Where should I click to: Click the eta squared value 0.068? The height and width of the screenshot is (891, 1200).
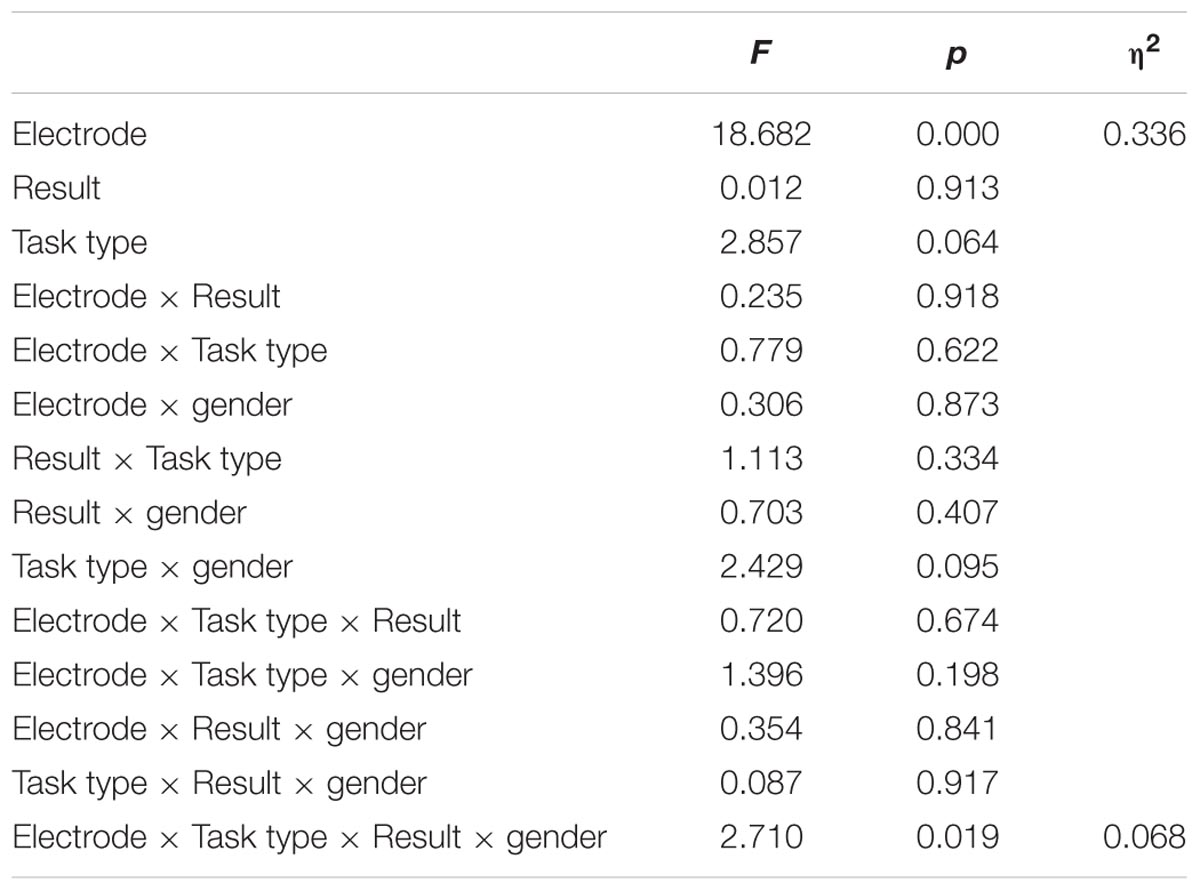click(1144, 837)
